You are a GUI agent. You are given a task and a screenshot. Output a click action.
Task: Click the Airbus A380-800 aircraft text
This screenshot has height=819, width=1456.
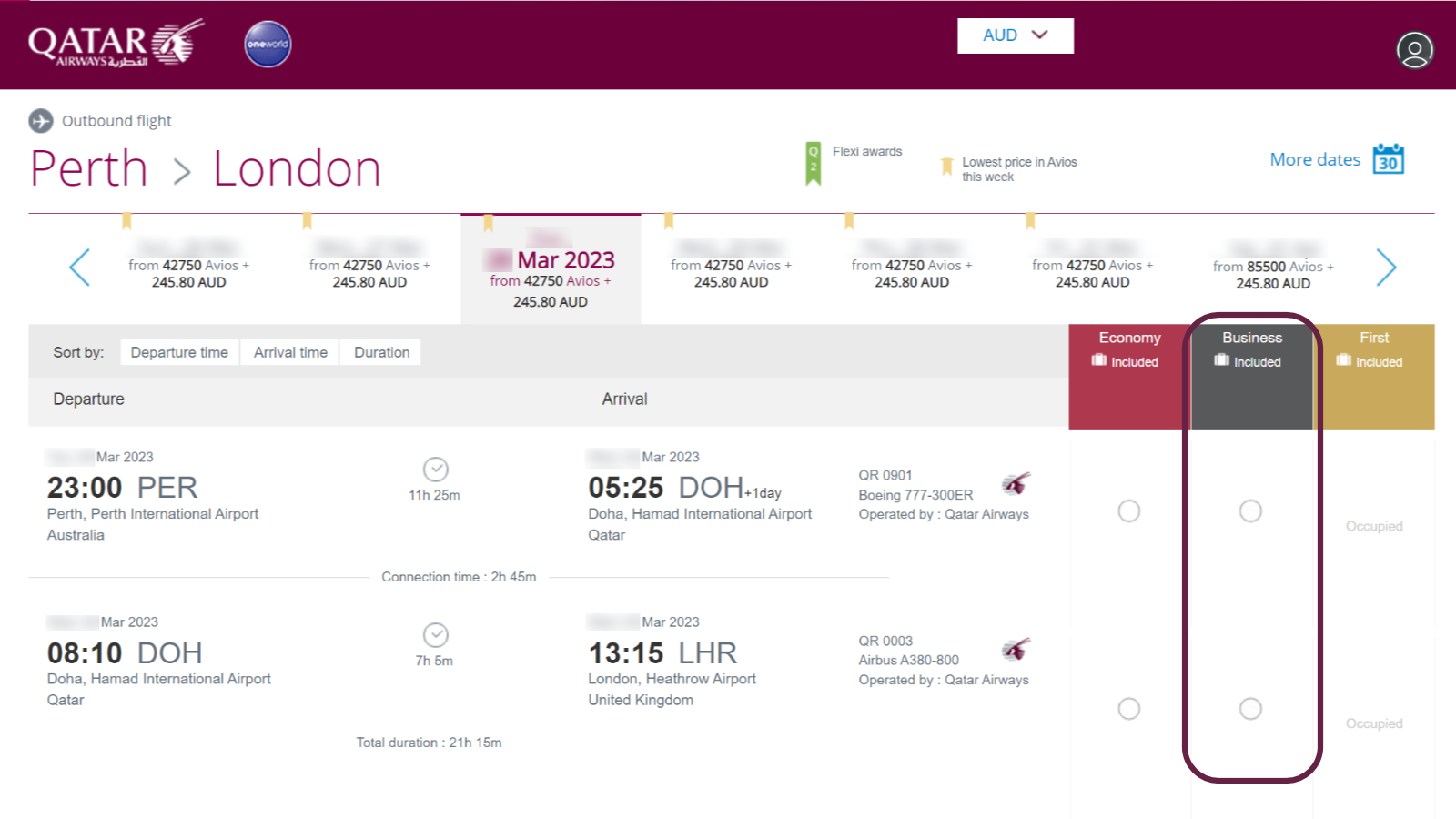coord(908,660)
